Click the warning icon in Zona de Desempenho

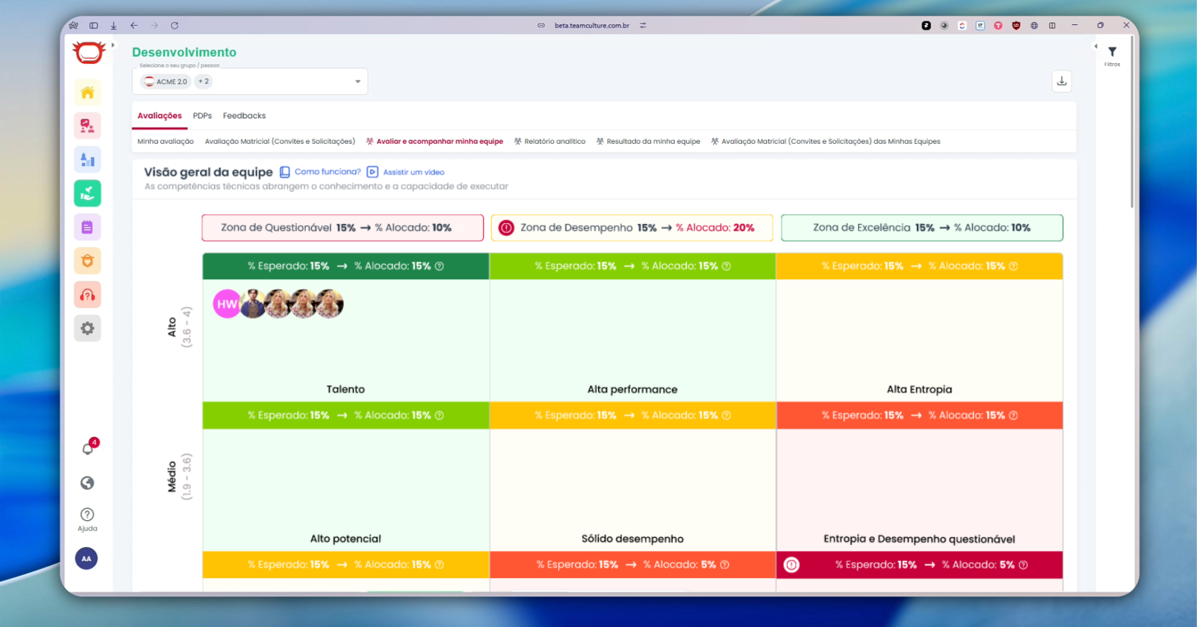coord(506,228)
